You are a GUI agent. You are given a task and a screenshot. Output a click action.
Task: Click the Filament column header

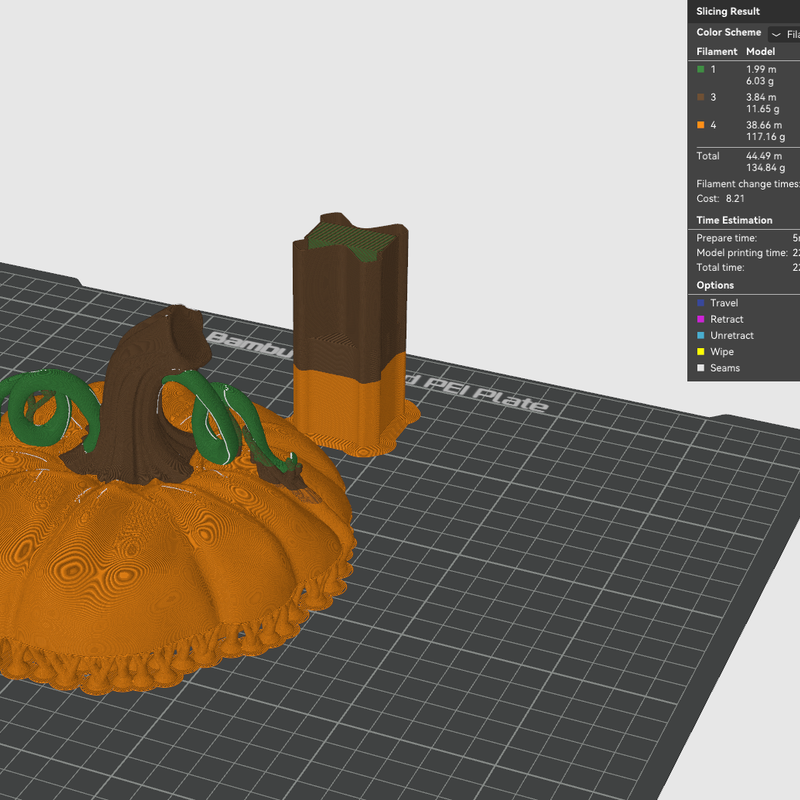click(717, 52)
